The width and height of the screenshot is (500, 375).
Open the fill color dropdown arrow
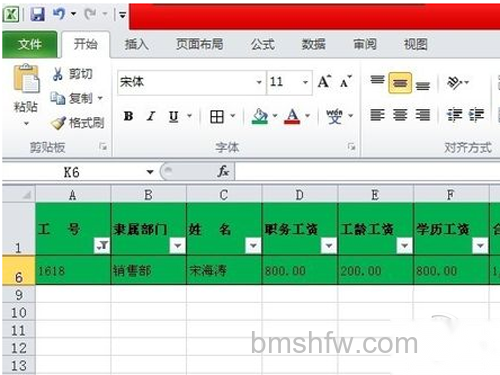275,116
